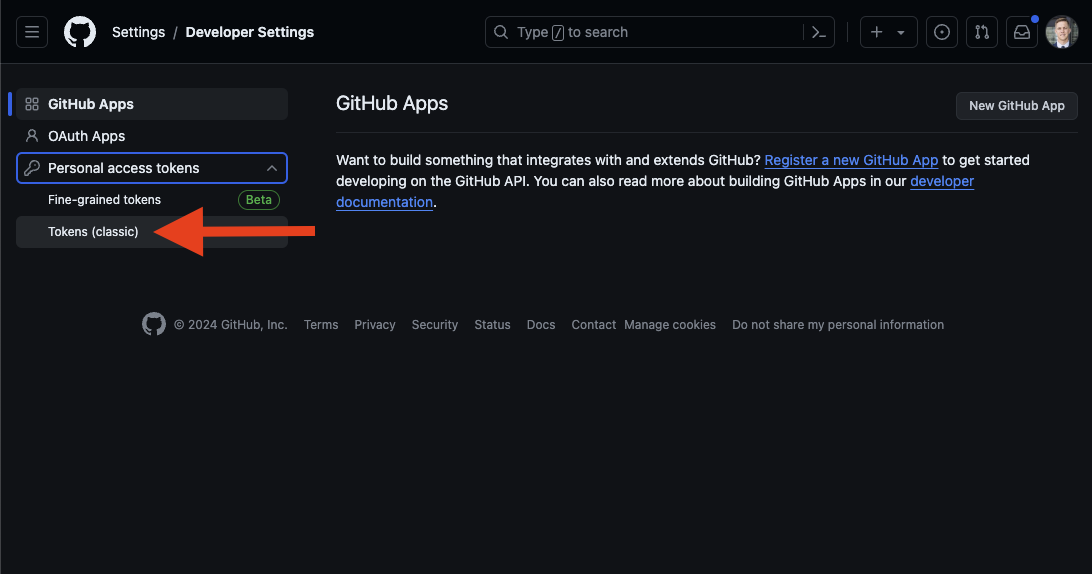Open the developer documentation link
The width and height of the screenshot is (1092, 574).
941,181
